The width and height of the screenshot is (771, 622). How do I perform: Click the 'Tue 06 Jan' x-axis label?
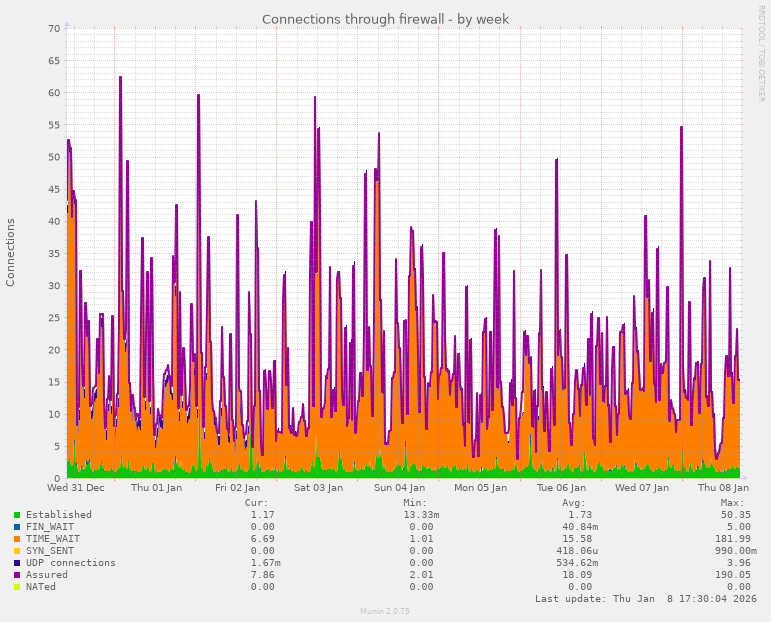coord(561,488)
